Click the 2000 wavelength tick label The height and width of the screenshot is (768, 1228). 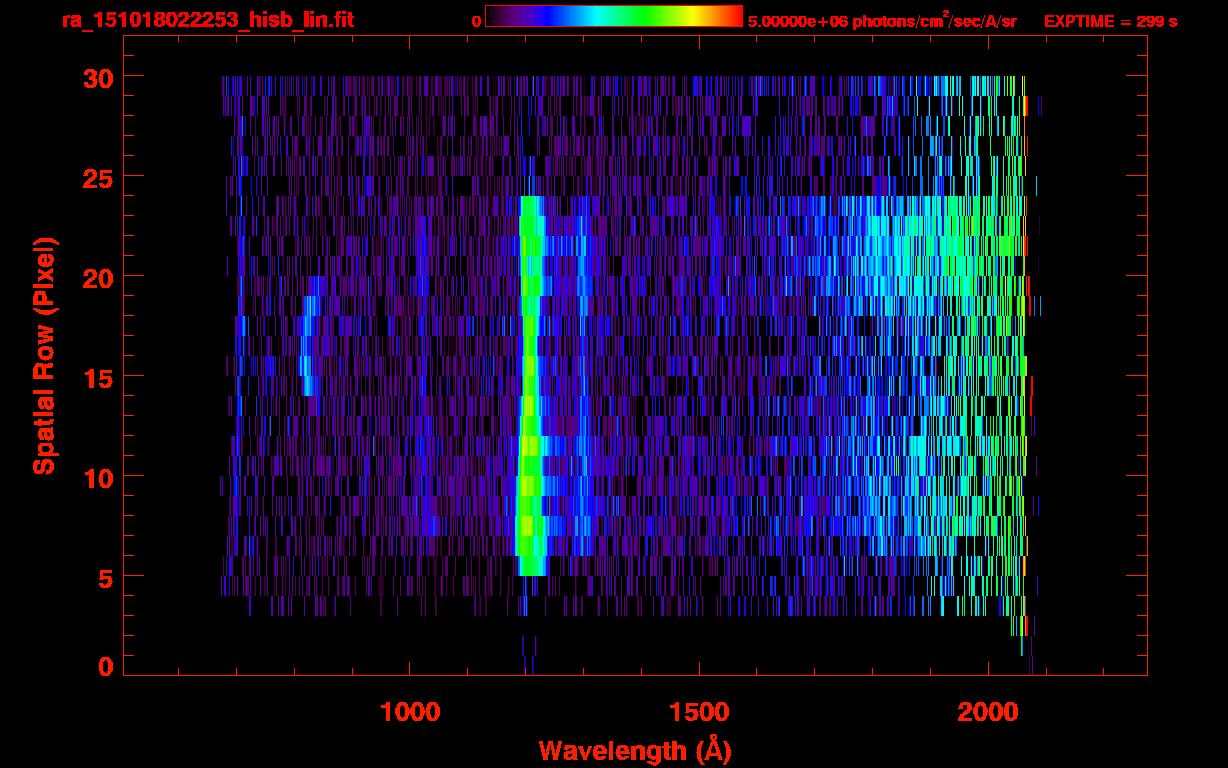click(988, 712)
